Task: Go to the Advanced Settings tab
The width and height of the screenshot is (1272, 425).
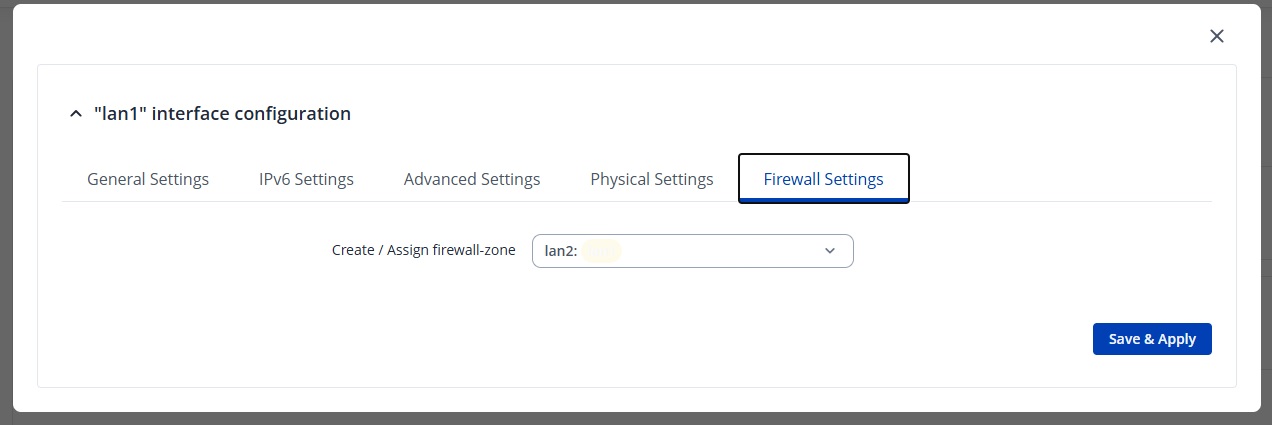Action: (472, 179)
